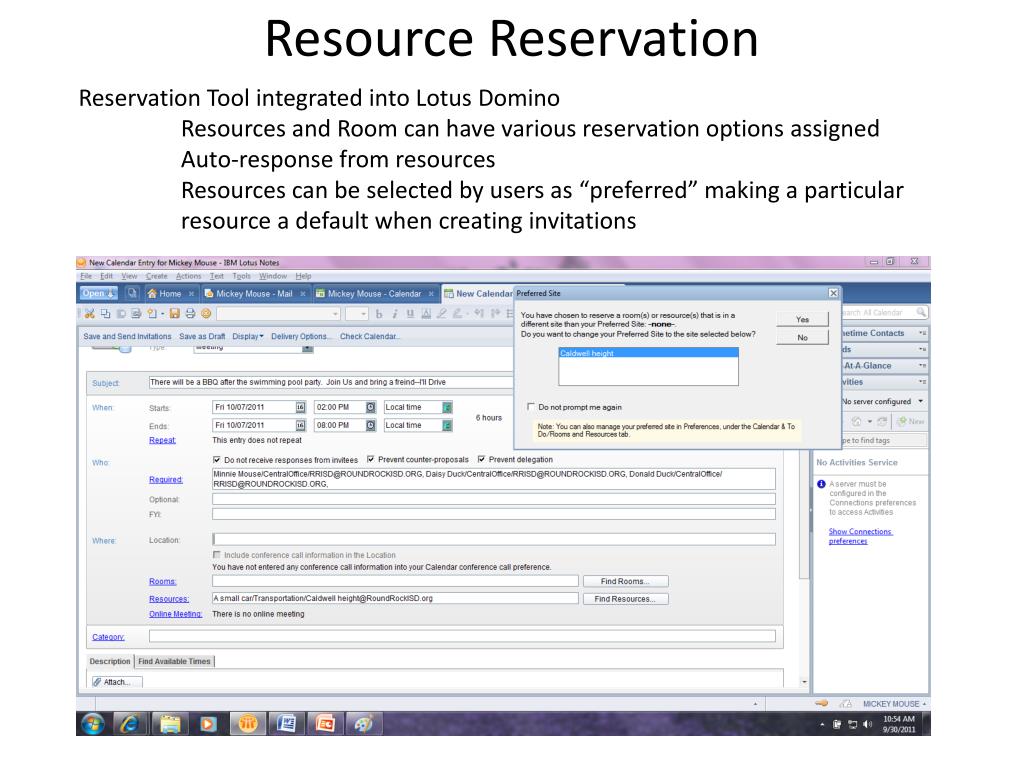Click the tab thumbnails icon beside Open
The width and height of the screenshot is (1024, 768).
pyautogui.click(x=132, y=293)
